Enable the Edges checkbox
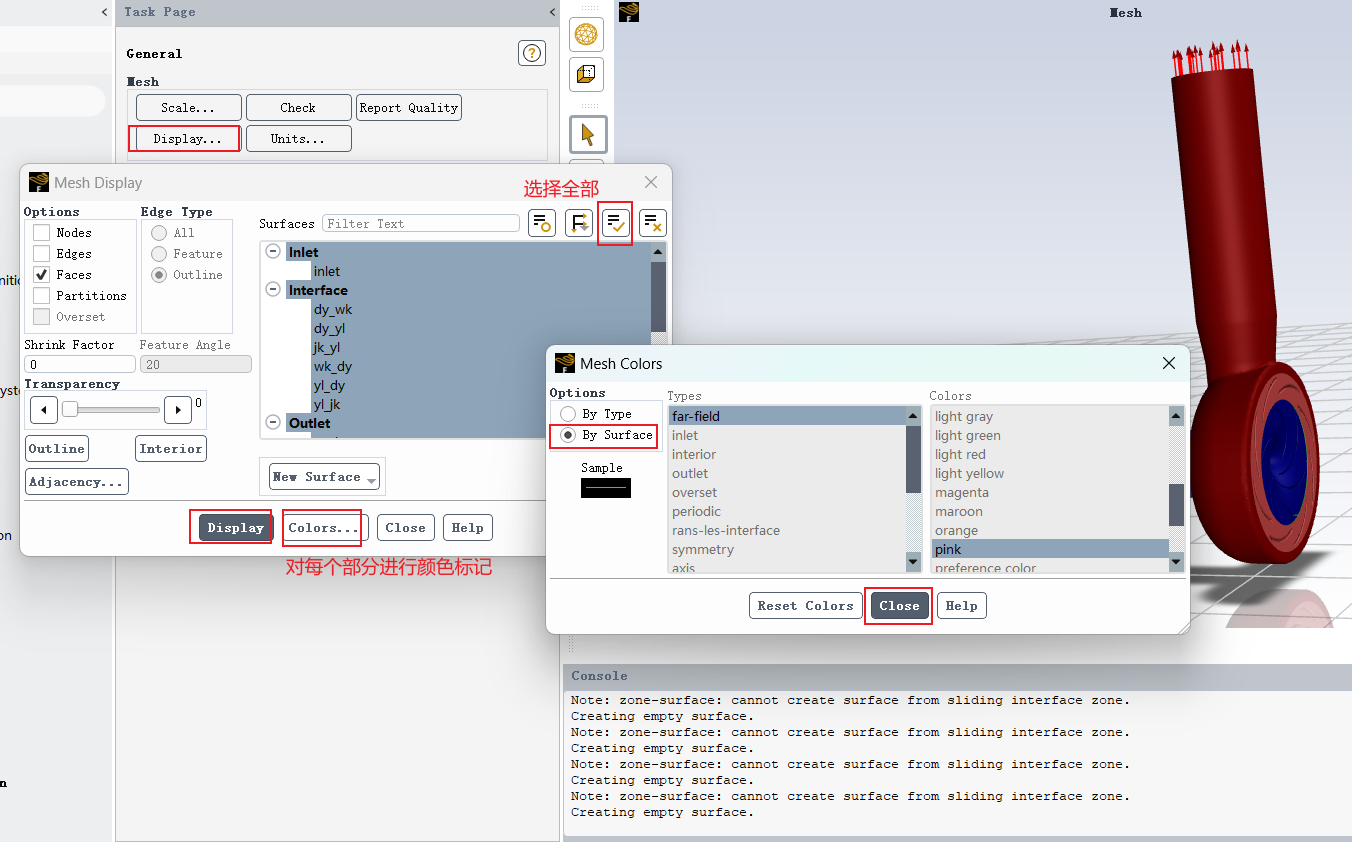The height and width of the screenshot is (842, 1352). (x=41, y=254)
